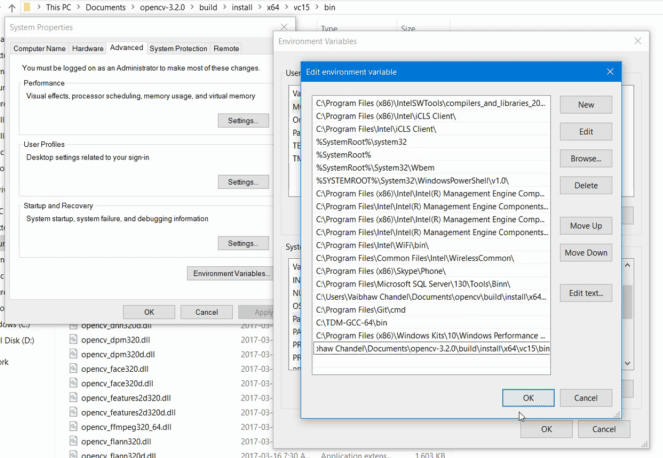Click file icon beside opencv_dpm320.dll

click(73, 340)
